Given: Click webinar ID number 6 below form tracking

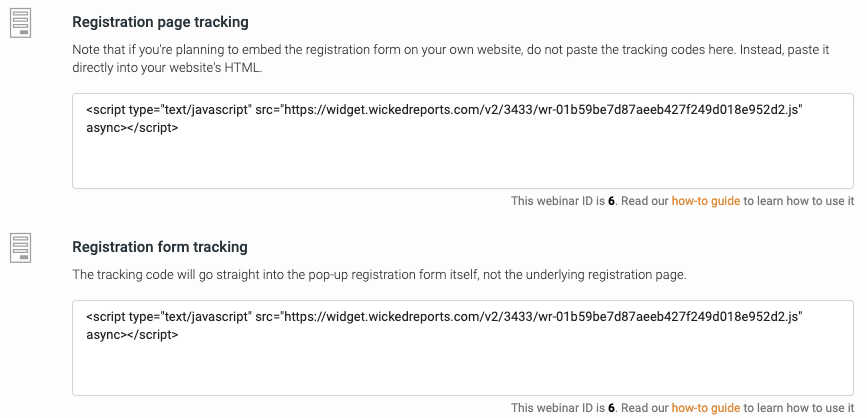Looking at the screenshot, I should pyautogui.click(x=611, y=408).
